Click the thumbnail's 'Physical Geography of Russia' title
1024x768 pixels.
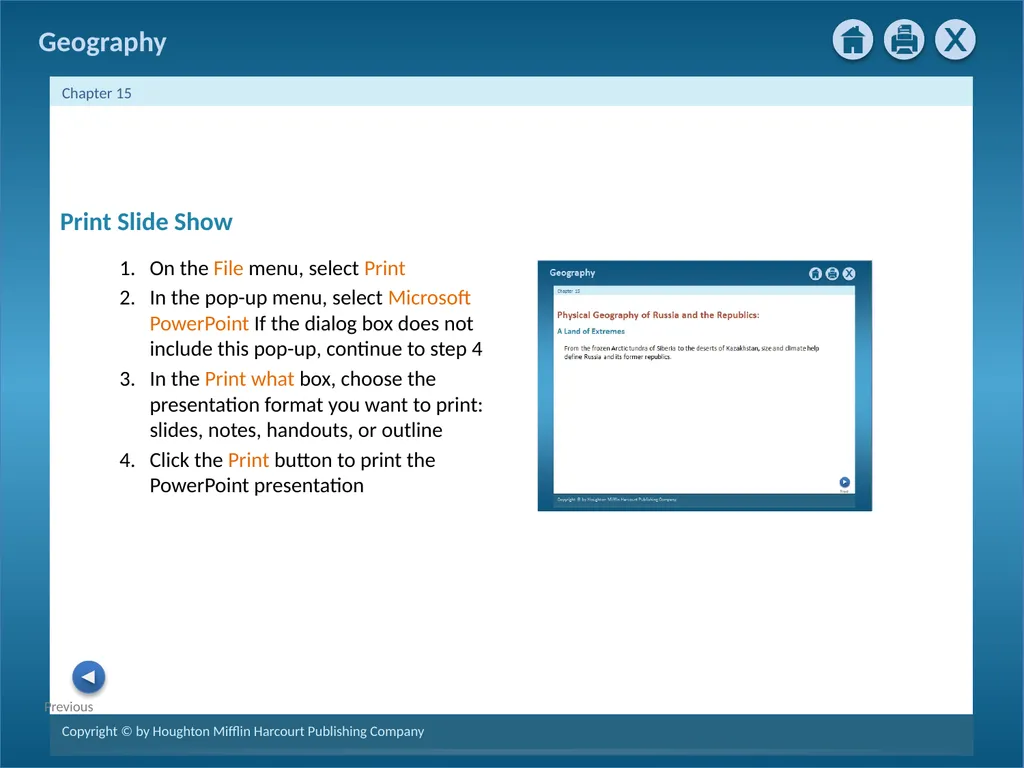pos(658,315)
